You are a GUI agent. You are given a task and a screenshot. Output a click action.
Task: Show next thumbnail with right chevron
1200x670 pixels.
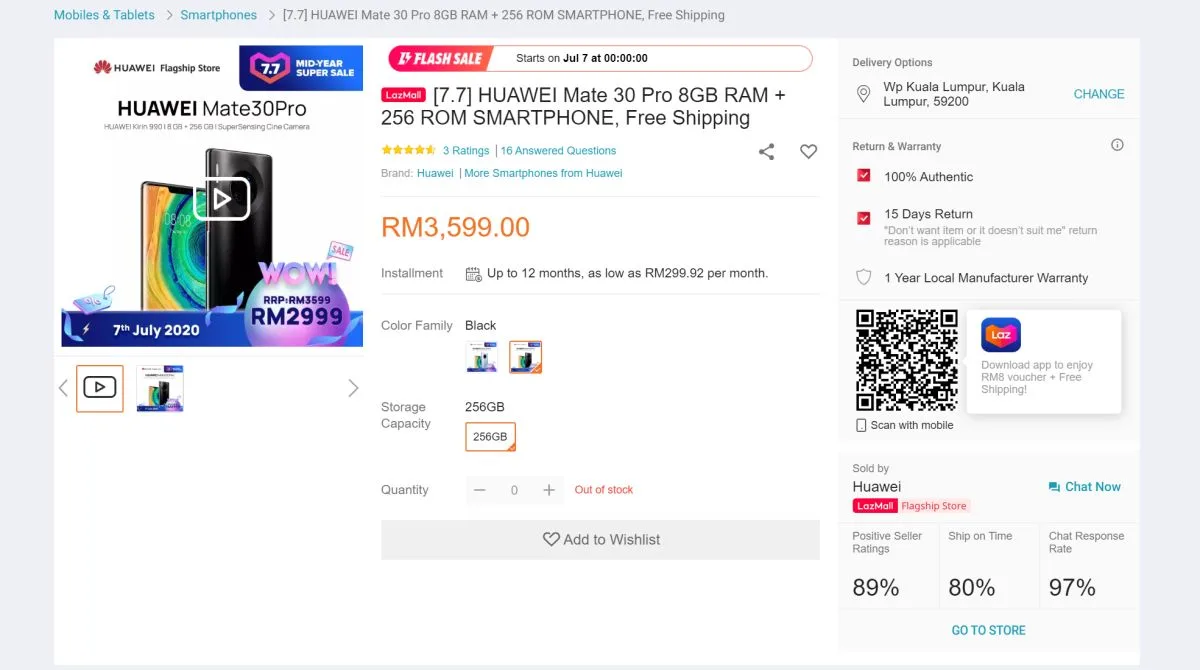tap(353, 388)
